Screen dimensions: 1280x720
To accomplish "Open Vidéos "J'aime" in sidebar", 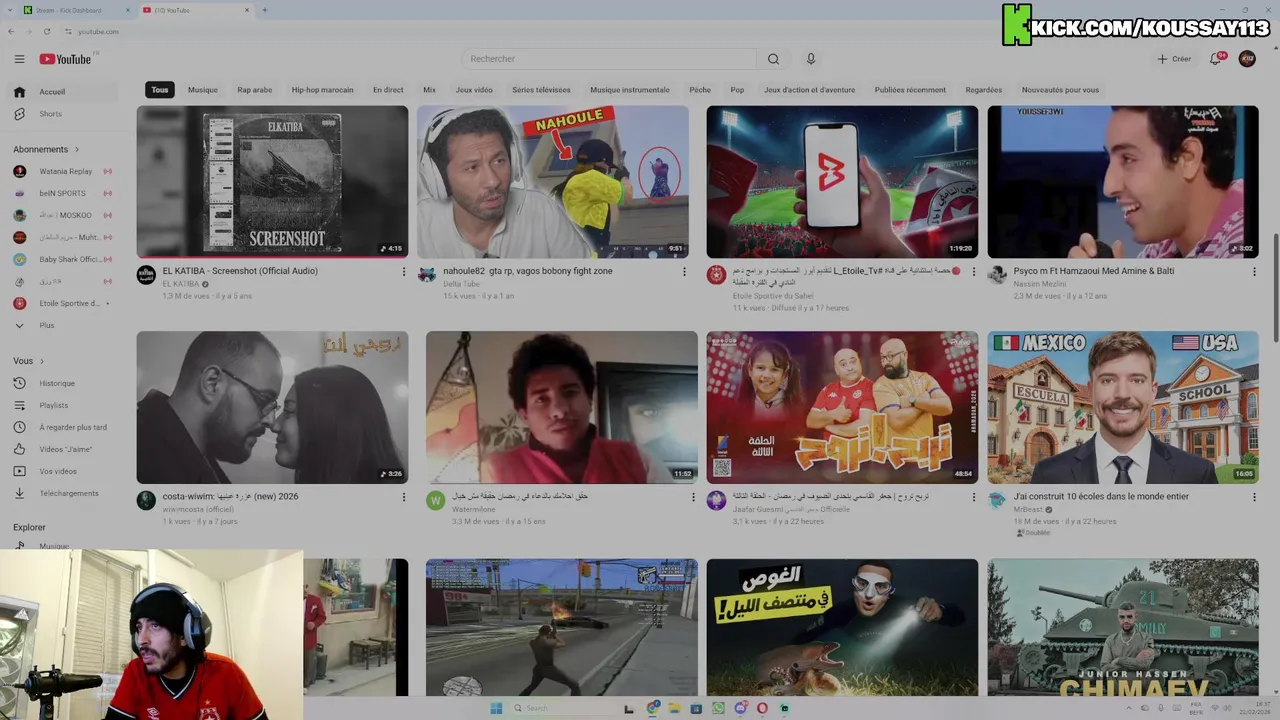I will click(x=63, y=449).
